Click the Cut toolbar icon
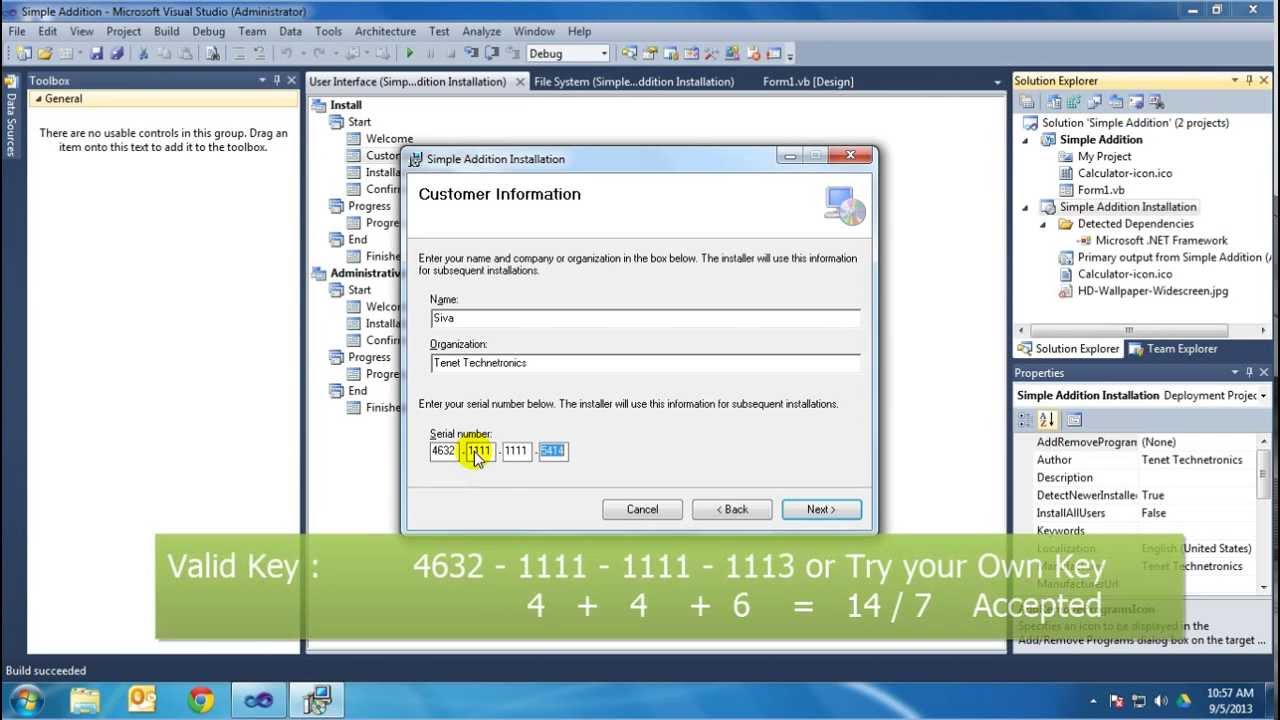 point(143,53)
